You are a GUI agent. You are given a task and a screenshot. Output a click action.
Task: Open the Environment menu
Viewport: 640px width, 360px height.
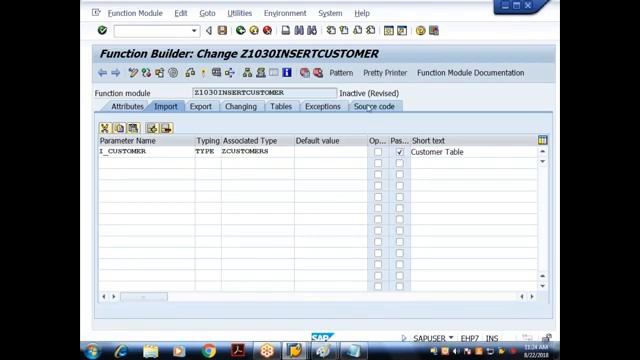point(285,13)
